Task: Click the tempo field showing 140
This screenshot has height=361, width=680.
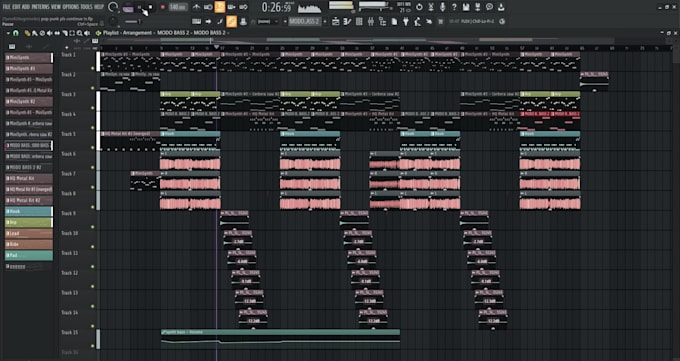Action: click(178, 7)
